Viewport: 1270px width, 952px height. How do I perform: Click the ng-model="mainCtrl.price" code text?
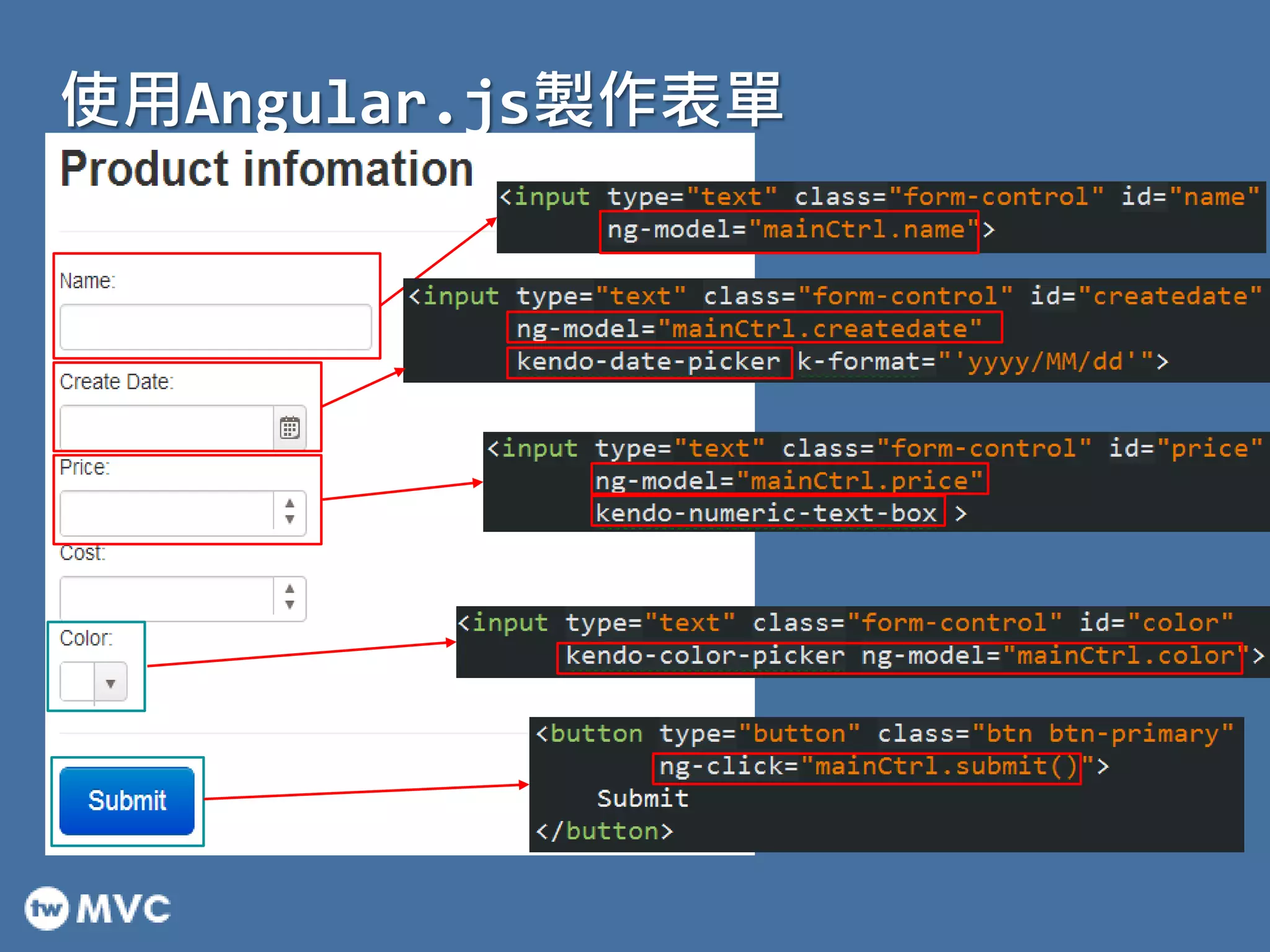pyautogui.click(x=789, y=481)
